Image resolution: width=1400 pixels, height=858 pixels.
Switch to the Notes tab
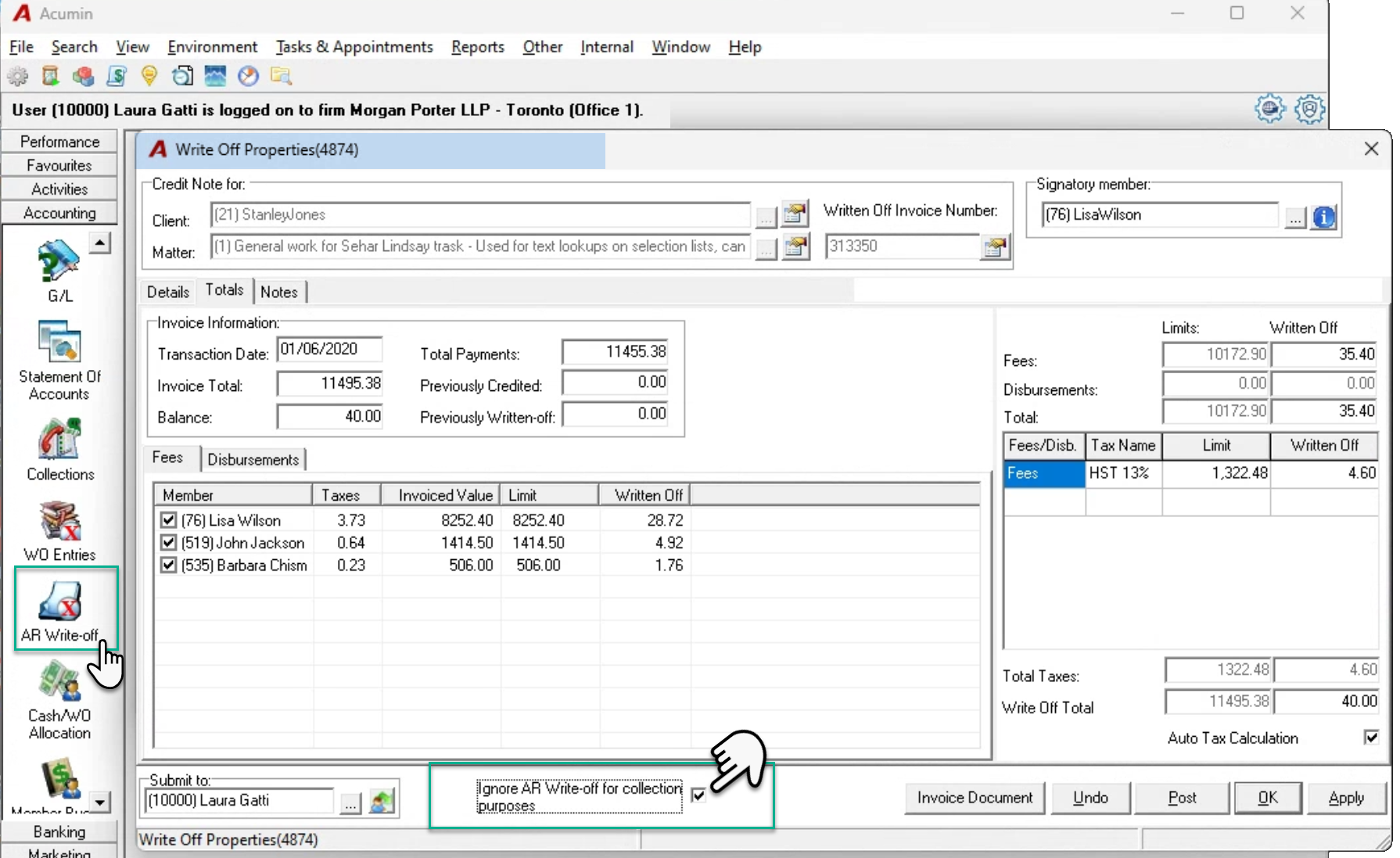(278, 292)
